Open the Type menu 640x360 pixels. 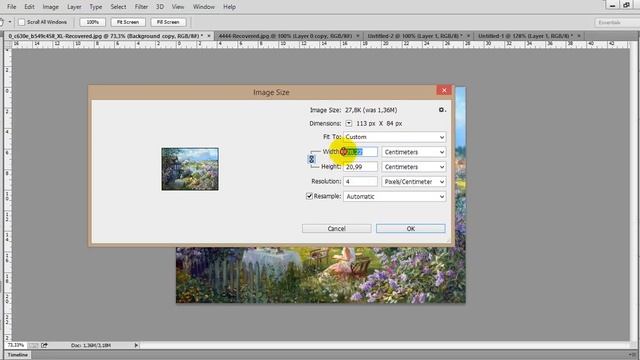tap(96, 7)
